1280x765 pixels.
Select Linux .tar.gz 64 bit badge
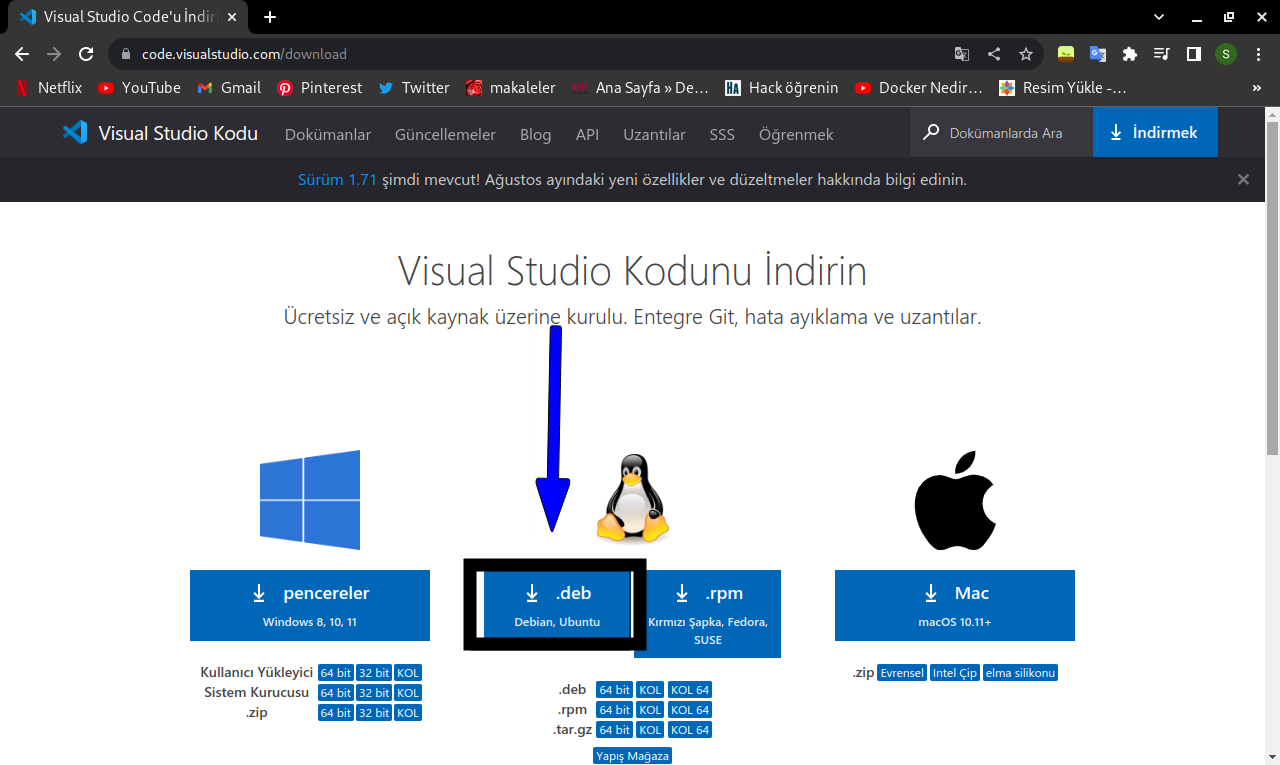(x=614, y=730)
